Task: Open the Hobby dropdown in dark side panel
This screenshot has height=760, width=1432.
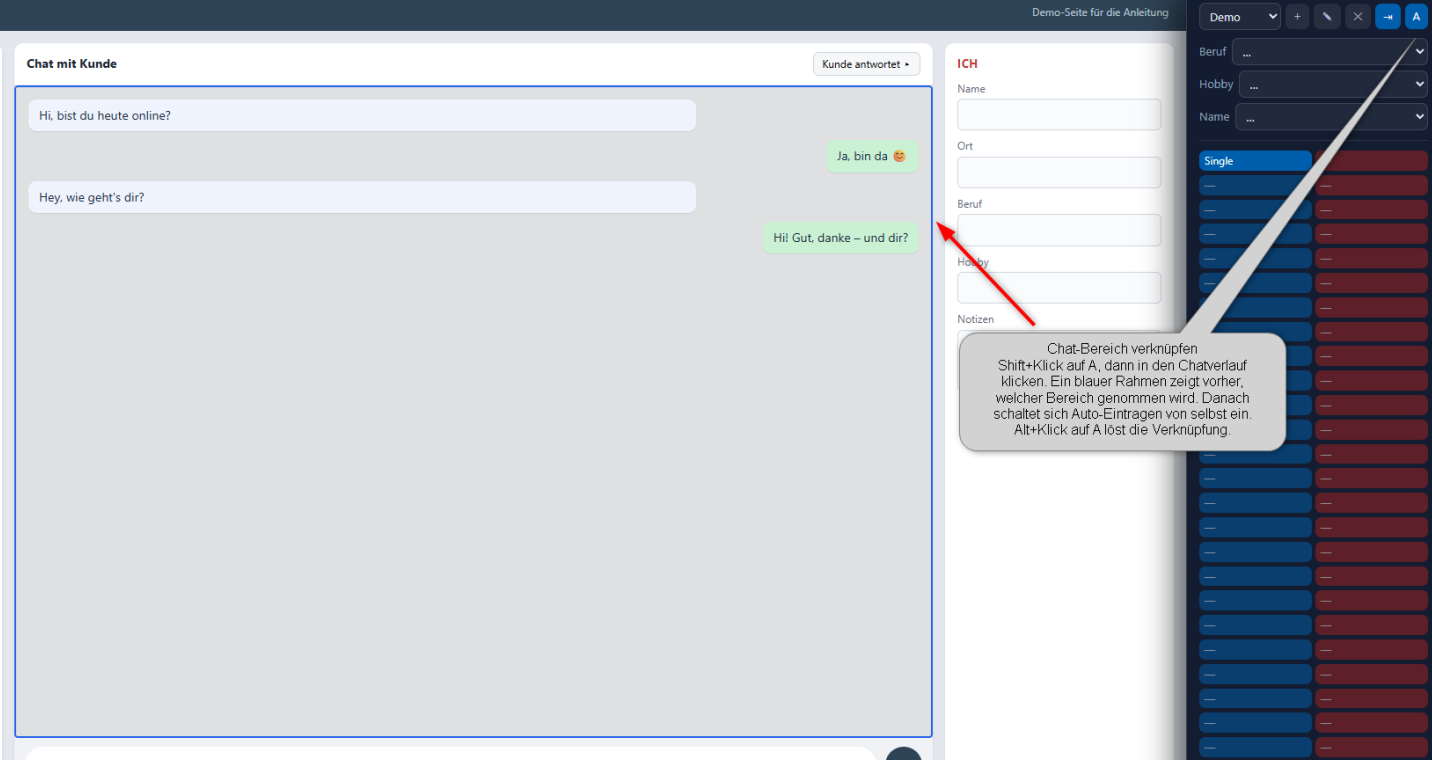Action: coord(1333,85)
